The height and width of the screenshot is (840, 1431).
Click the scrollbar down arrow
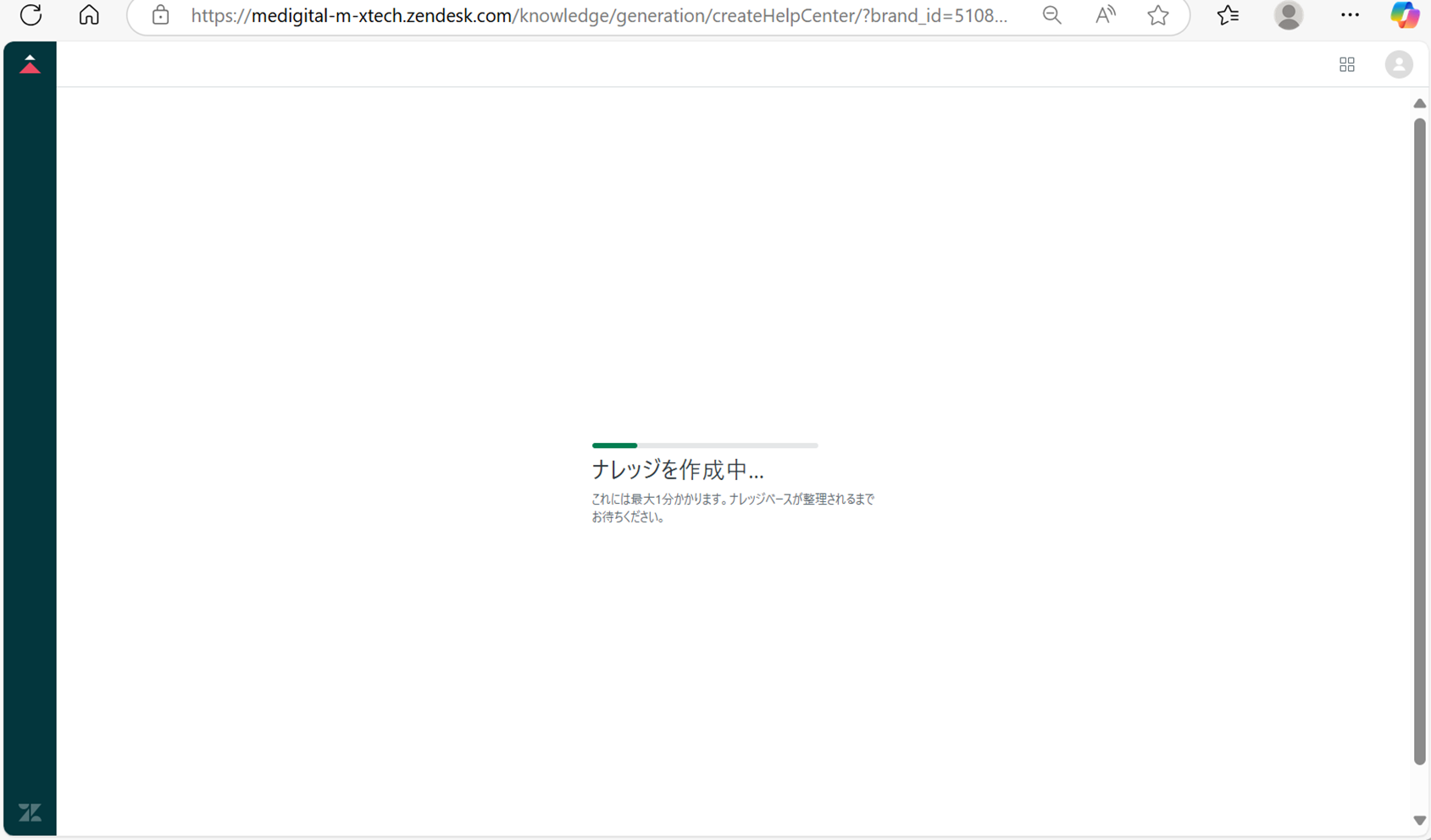pos(1420,821)
